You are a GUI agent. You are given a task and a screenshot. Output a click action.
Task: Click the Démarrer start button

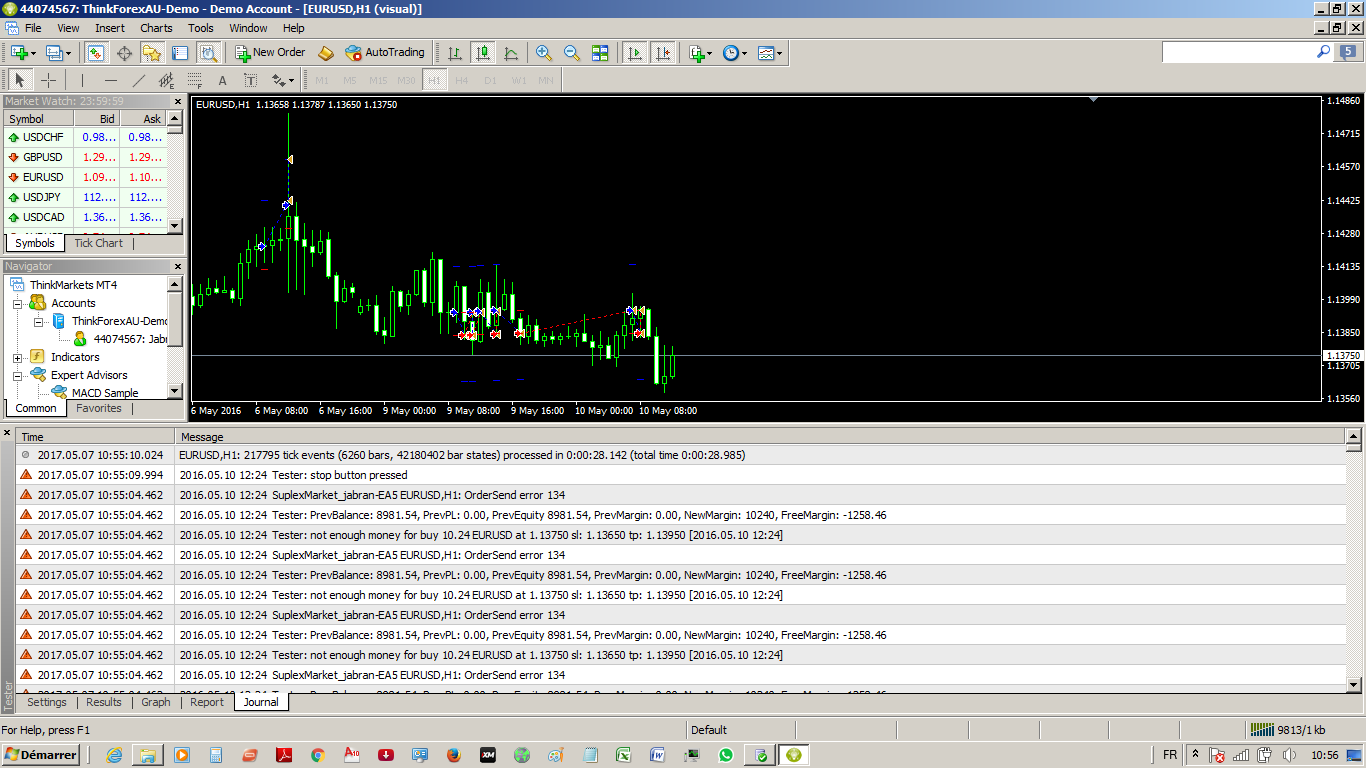pos(40,755)
